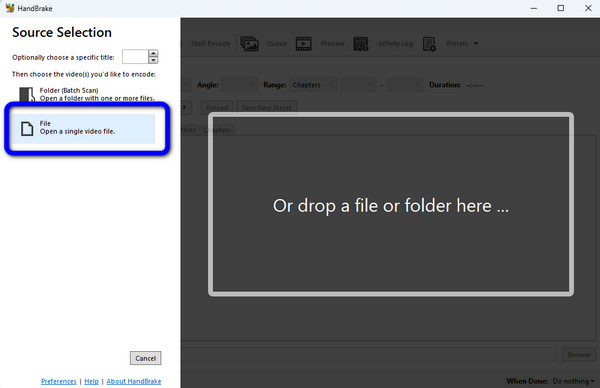600x388 pixels.
Task: Open the Queue toolbar label
Action: point(277,44)
